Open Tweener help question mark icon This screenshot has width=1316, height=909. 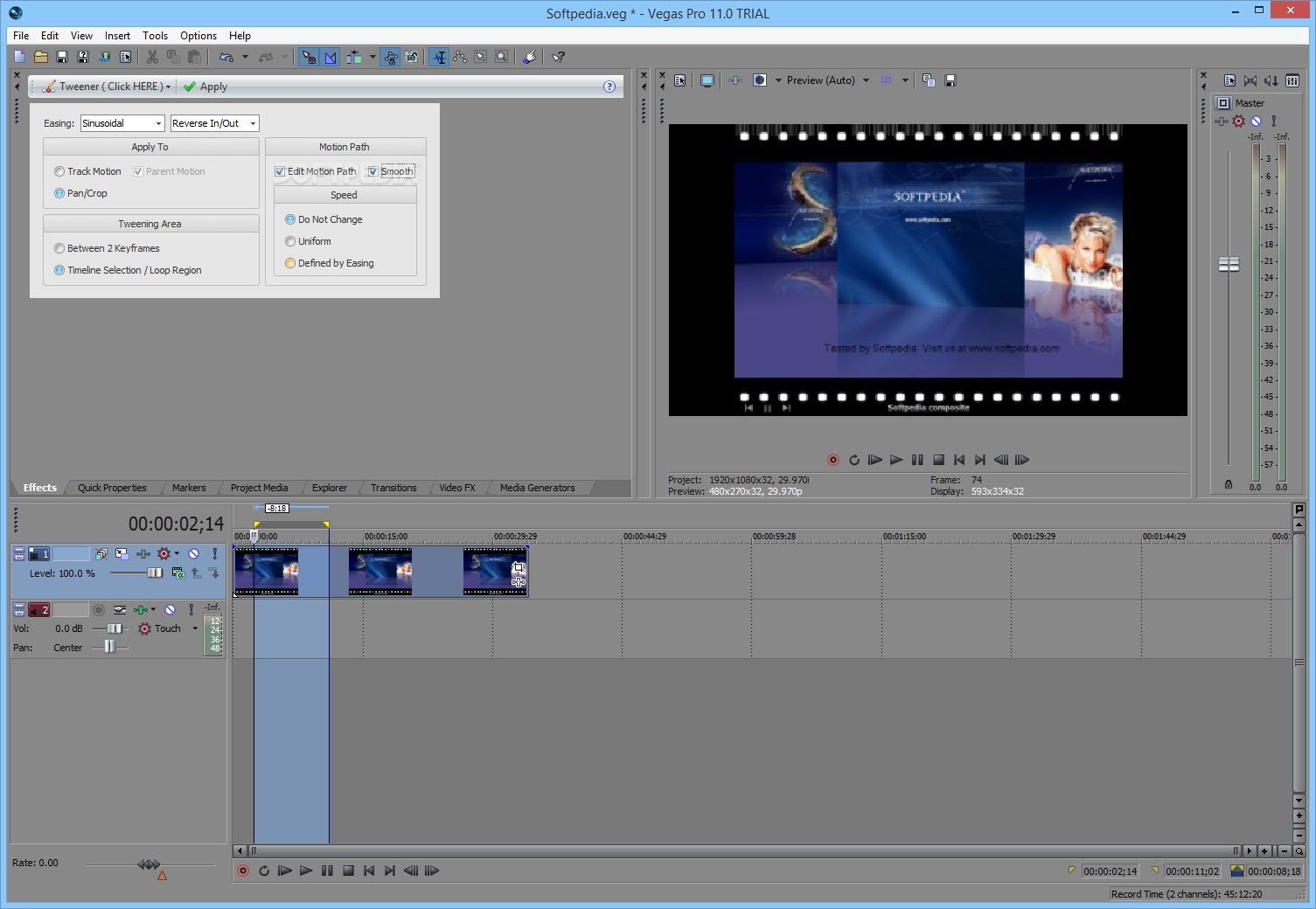pos(609,87)
